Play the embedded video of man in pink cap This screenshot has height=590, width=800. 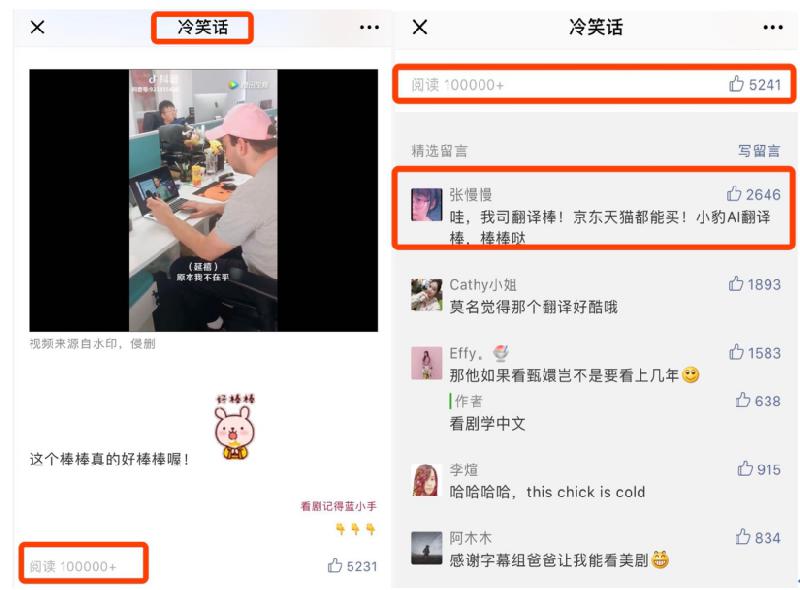204,201
